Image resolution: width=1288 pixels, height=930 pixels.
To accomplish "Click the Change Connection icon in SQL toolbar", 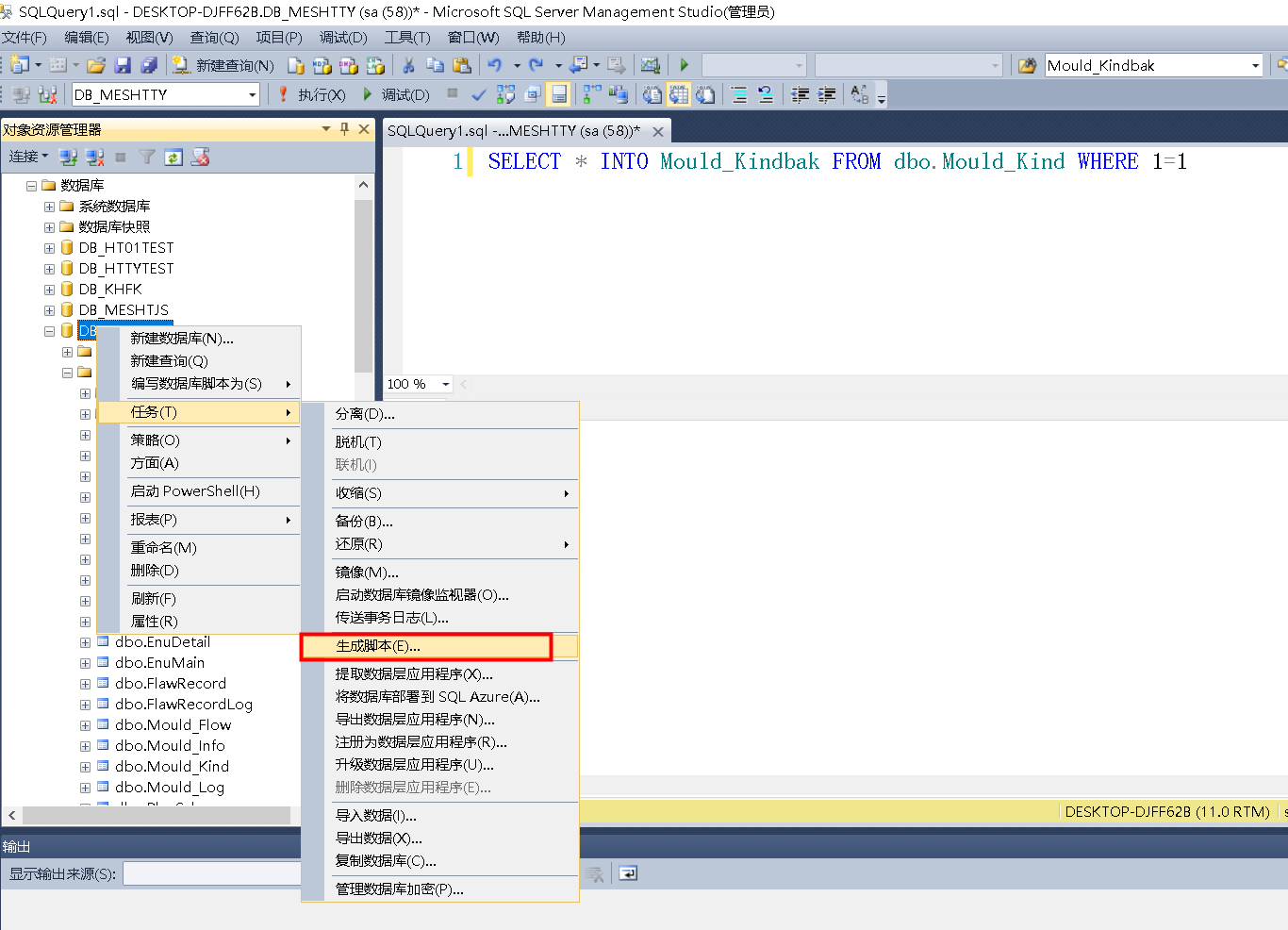I will [x=47, y=94].
